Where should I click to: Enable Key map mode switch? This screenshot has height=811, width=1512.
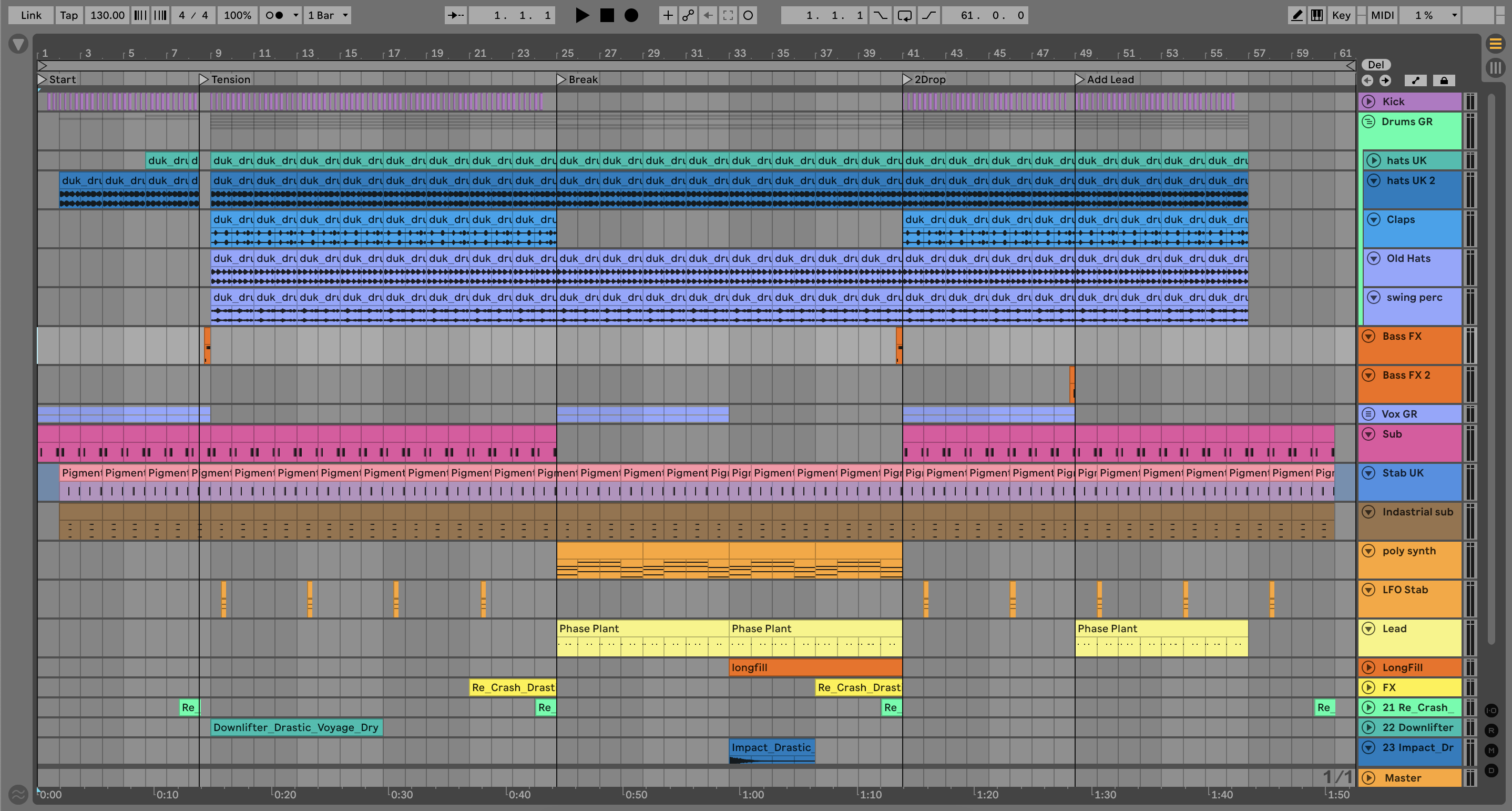tap(1341, 15)
